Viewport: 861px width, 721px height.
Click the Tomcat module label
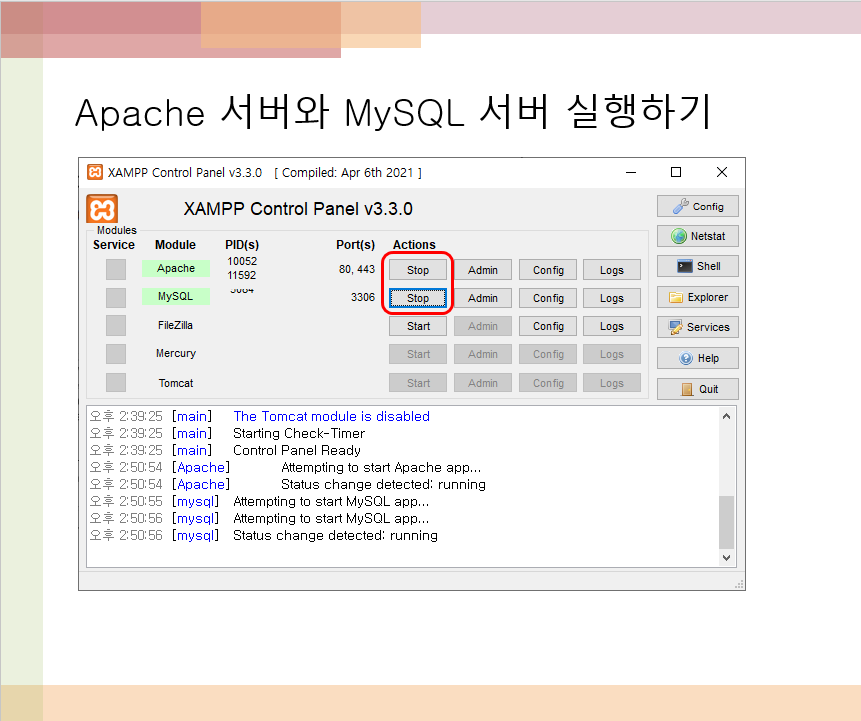176,383
